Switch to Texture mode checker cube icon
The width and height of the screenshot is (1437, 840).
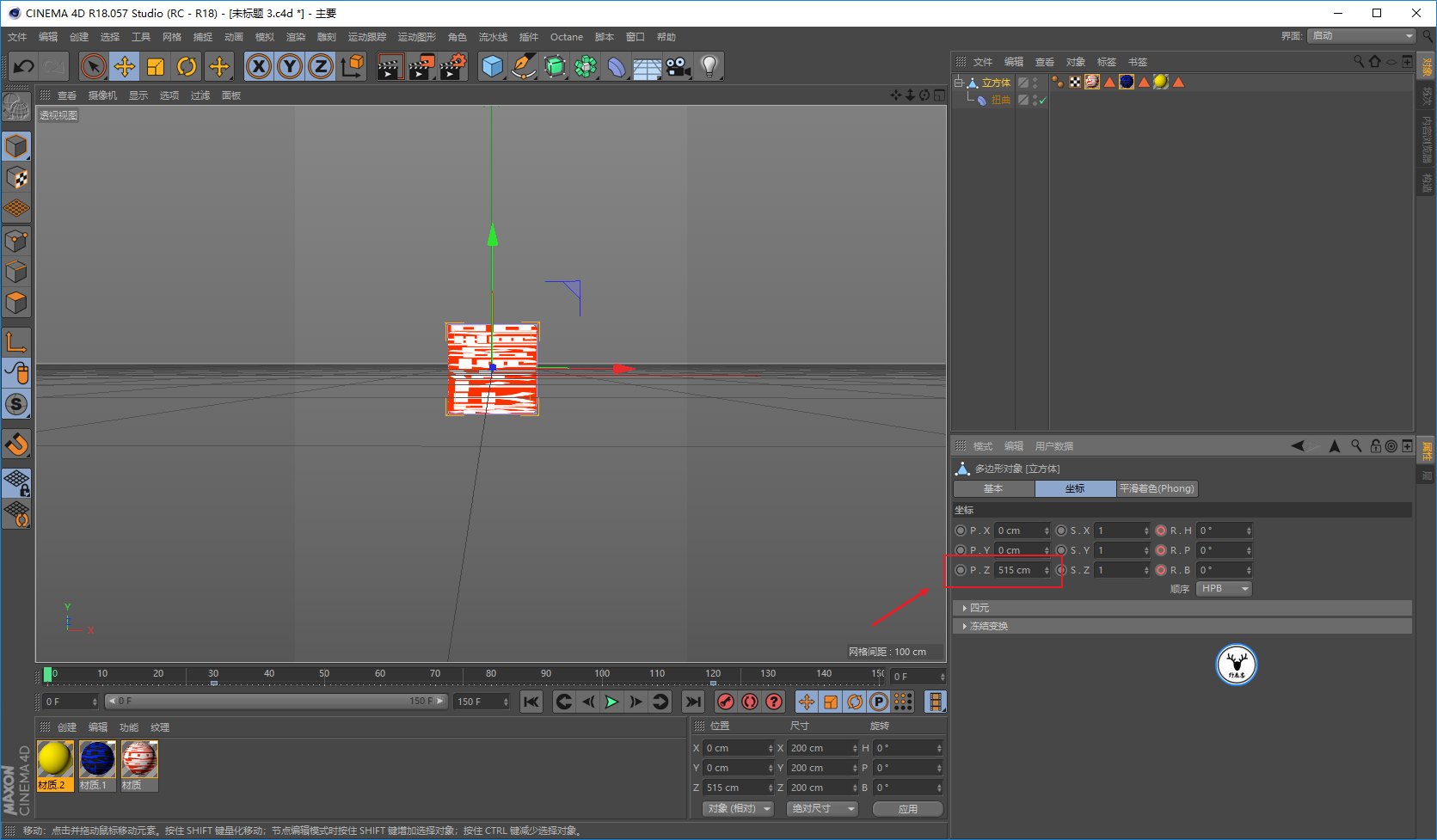[x=16, y=178]
